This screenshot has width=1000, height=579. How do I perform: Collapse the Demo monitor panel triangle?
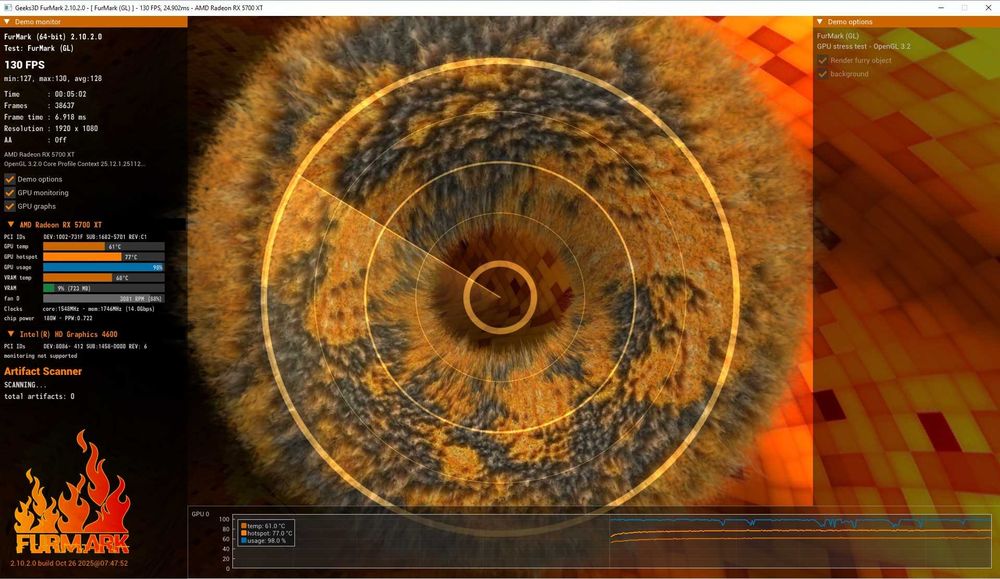pos(7,22)
